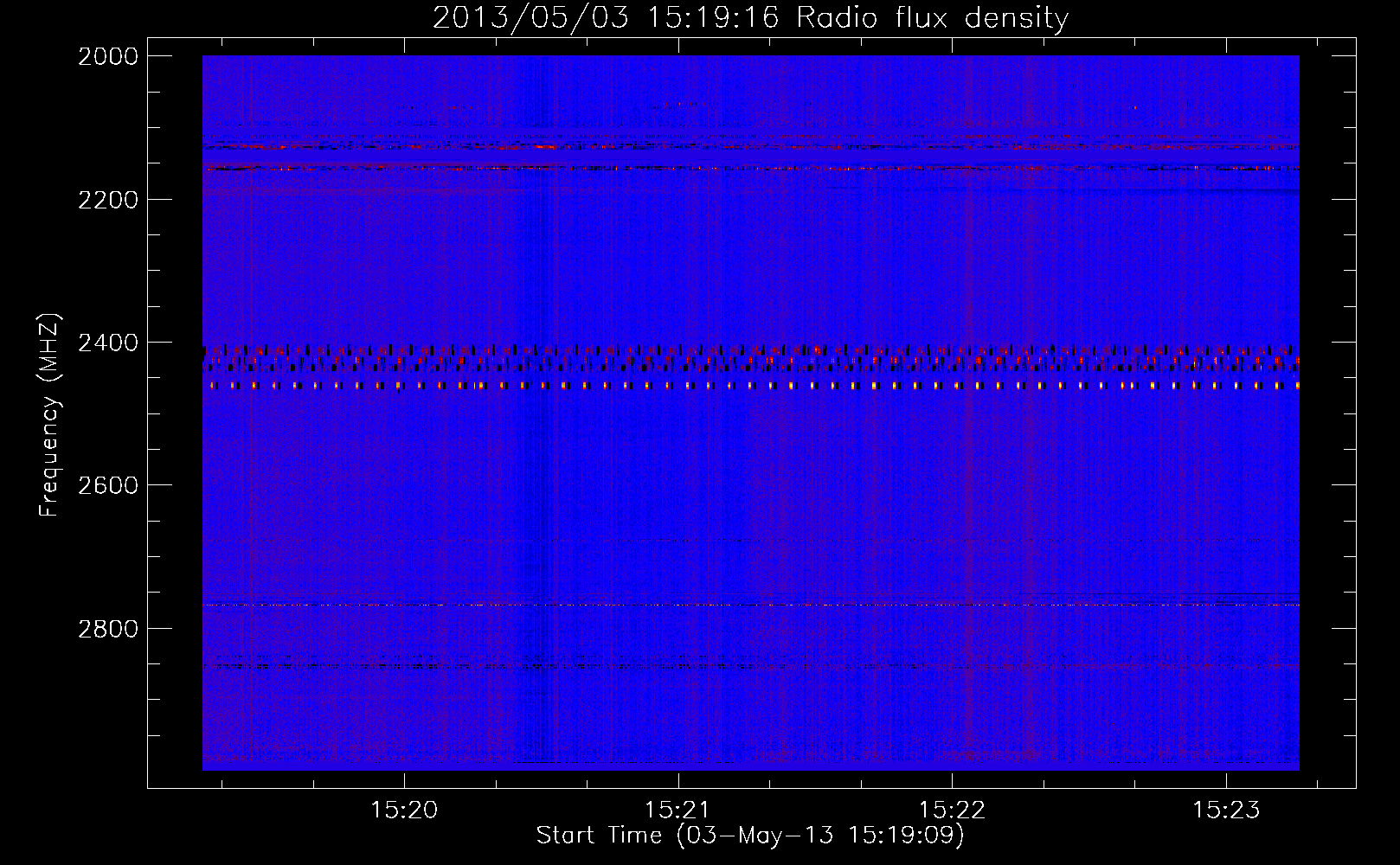Click the 2000 frequency axis label
The image size is (1400, 865).
[x=108, y=56]
